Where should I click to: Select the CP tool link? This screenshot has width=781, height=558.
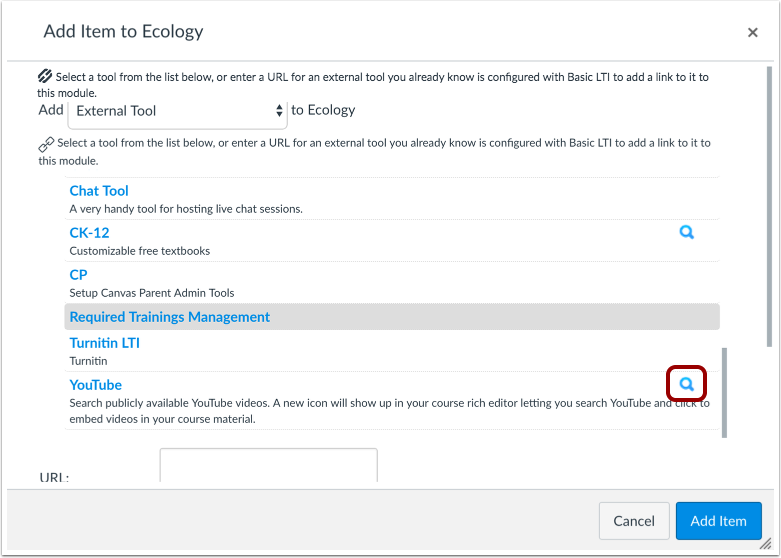coord(78,275)
